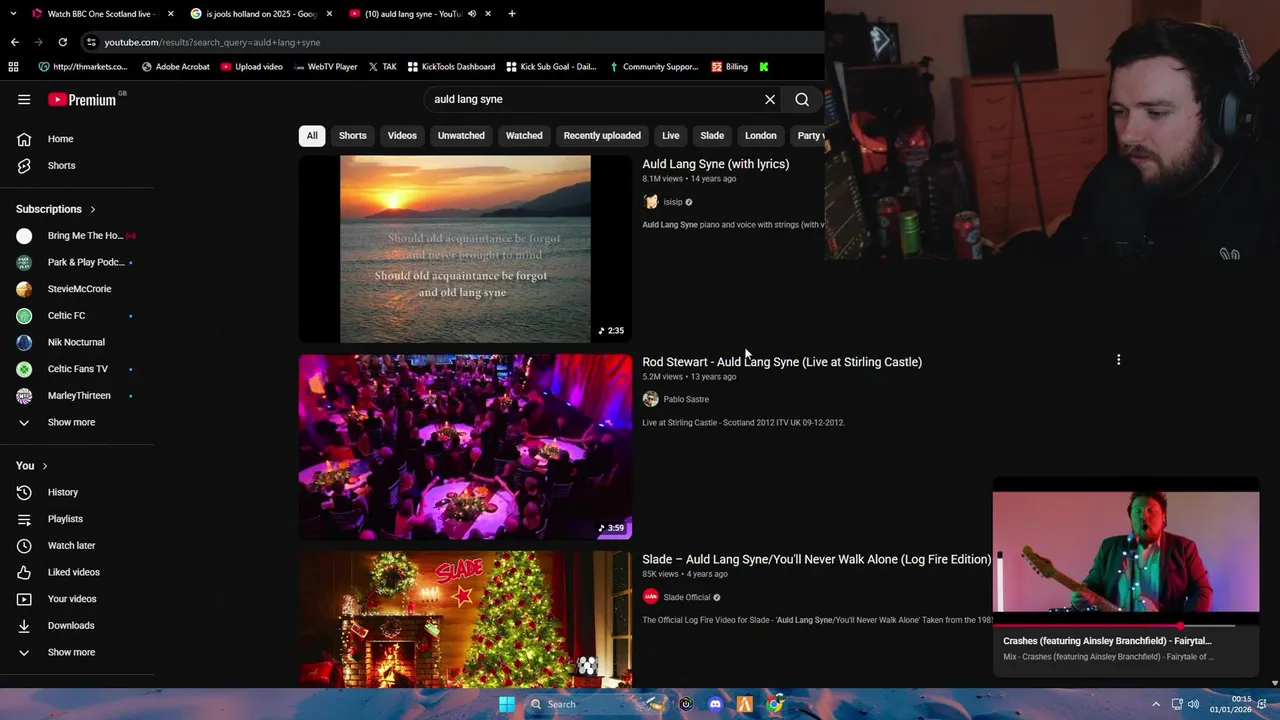Open Pablo Sastre channel avatar

click(651, 399)
